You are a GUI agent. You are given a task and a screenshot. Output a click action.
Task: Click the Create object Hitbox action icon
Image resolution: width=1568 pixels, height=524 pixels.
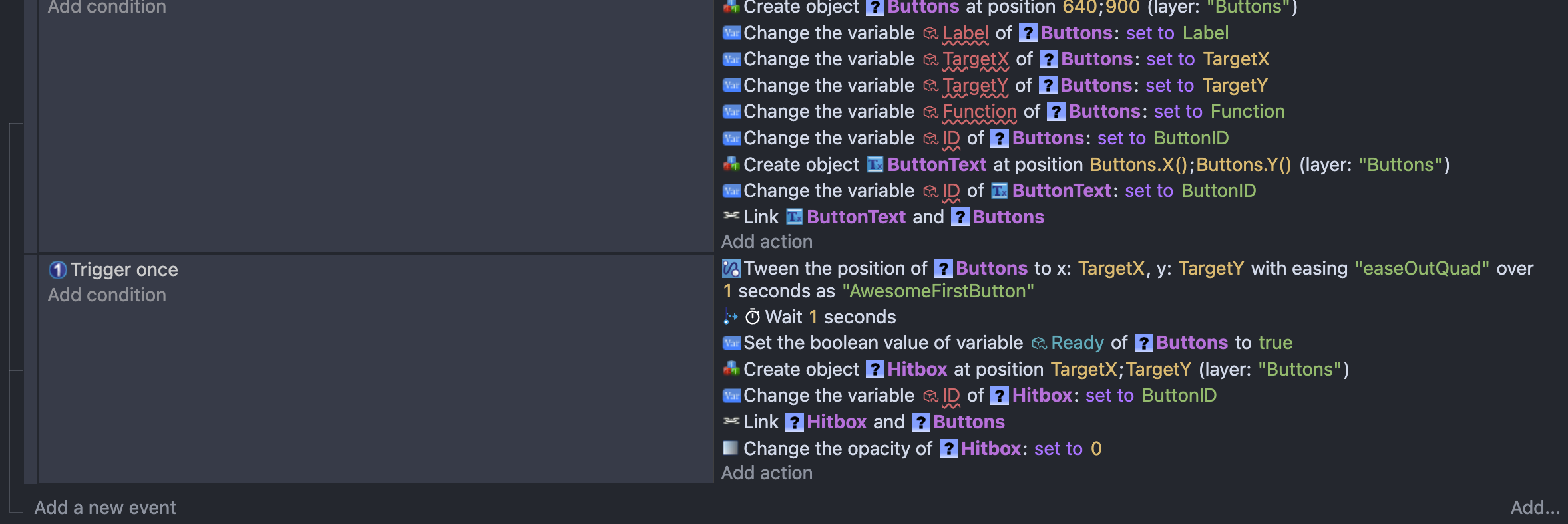[731, 369]
